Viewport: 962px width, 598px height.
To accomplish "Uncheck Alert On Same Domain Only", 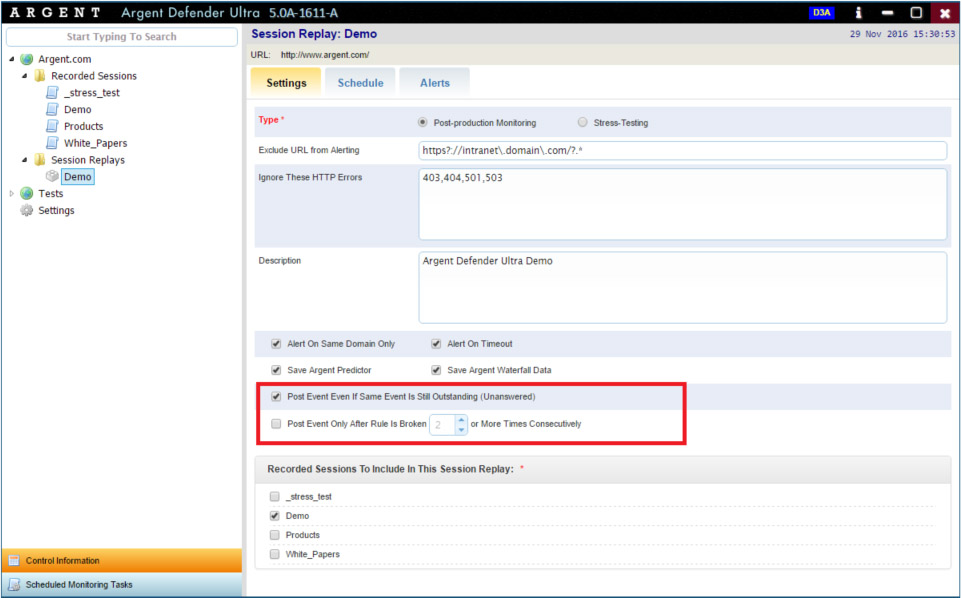I will pyautogui.click(x=276, y=344).
